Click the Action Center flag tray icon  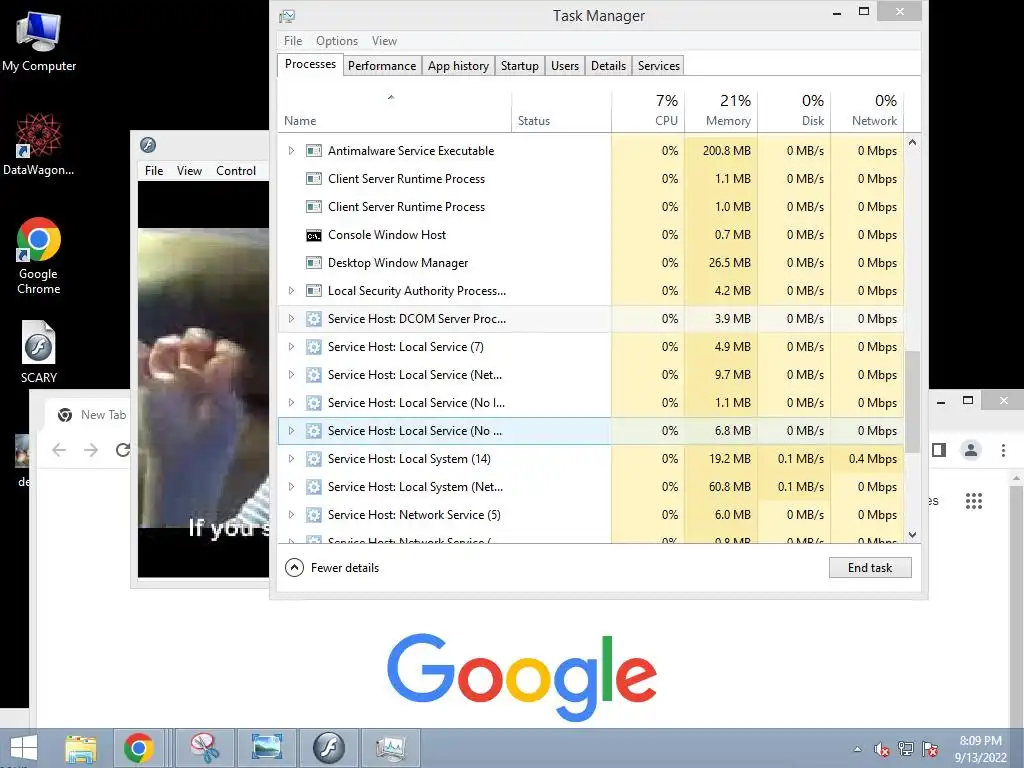click(930, 749)
